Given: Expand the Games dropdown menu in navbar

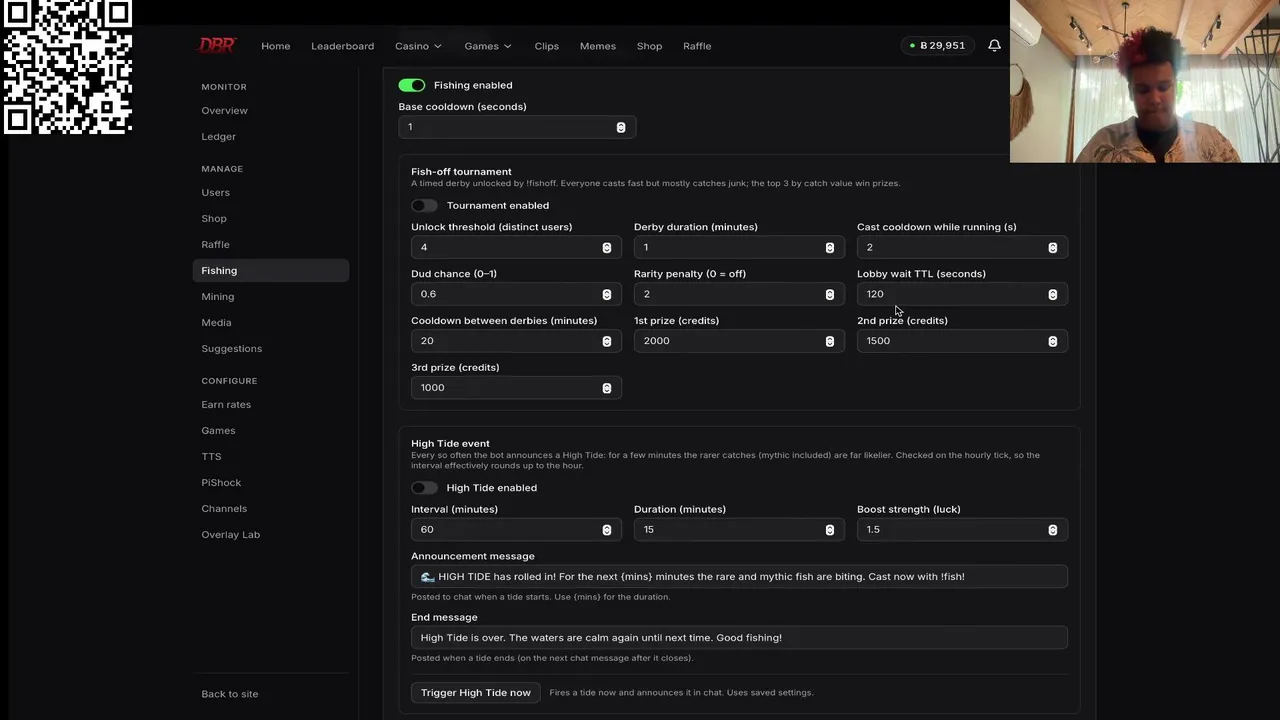Looking at the screenshot, I should 488,46.
